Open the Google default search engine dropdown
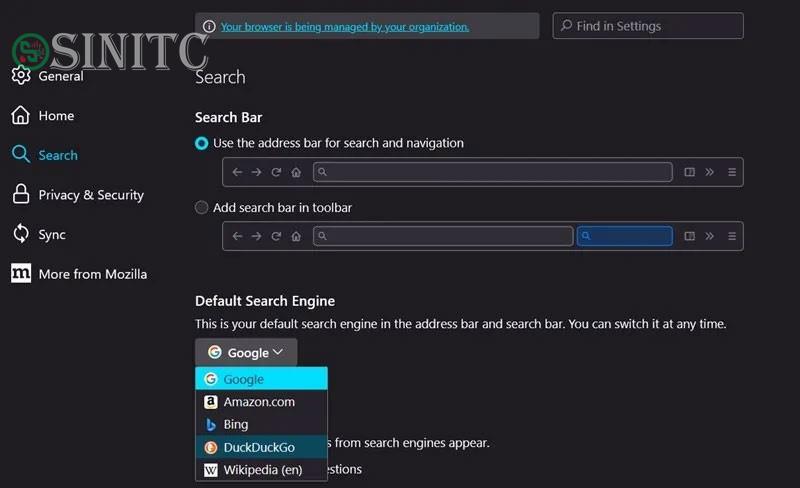 click(x=246, y=352)
